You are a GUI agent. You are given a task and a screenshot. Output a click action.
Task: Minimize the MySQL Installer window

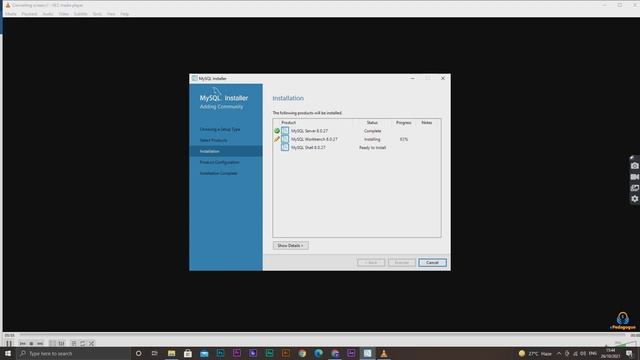click(x=412, y=78)
